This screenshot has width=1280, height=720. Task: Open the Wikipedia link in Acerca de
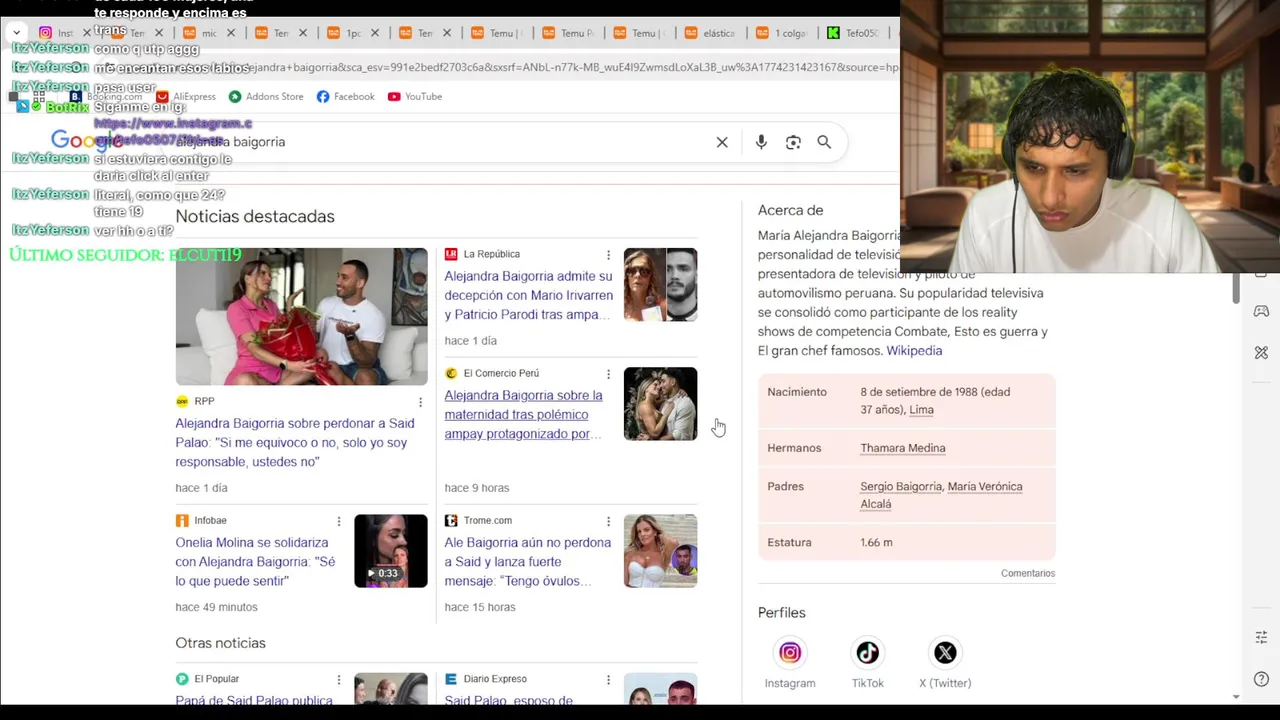914,351
